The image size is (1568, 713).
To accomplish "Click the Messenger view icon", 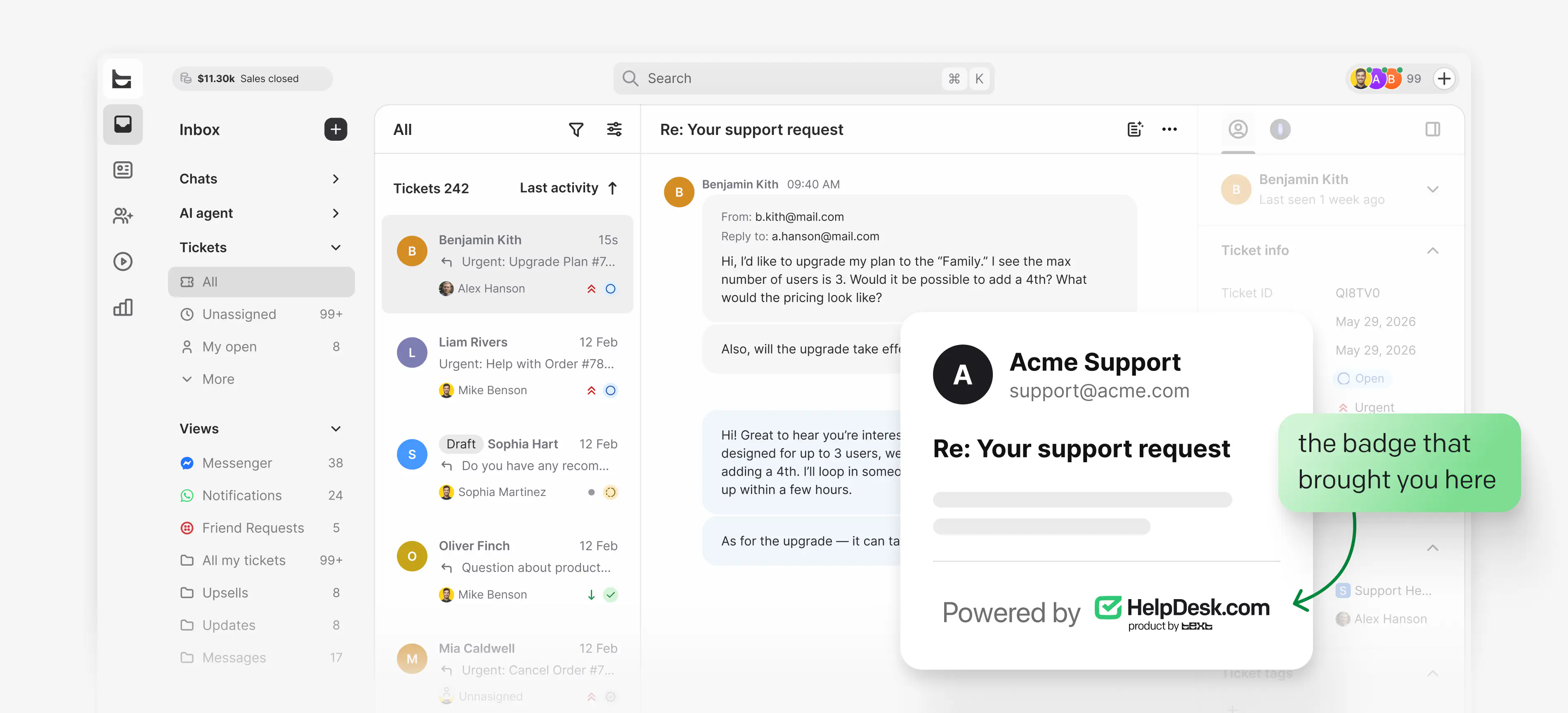I will pyautogui.click(x=187, y=463).
